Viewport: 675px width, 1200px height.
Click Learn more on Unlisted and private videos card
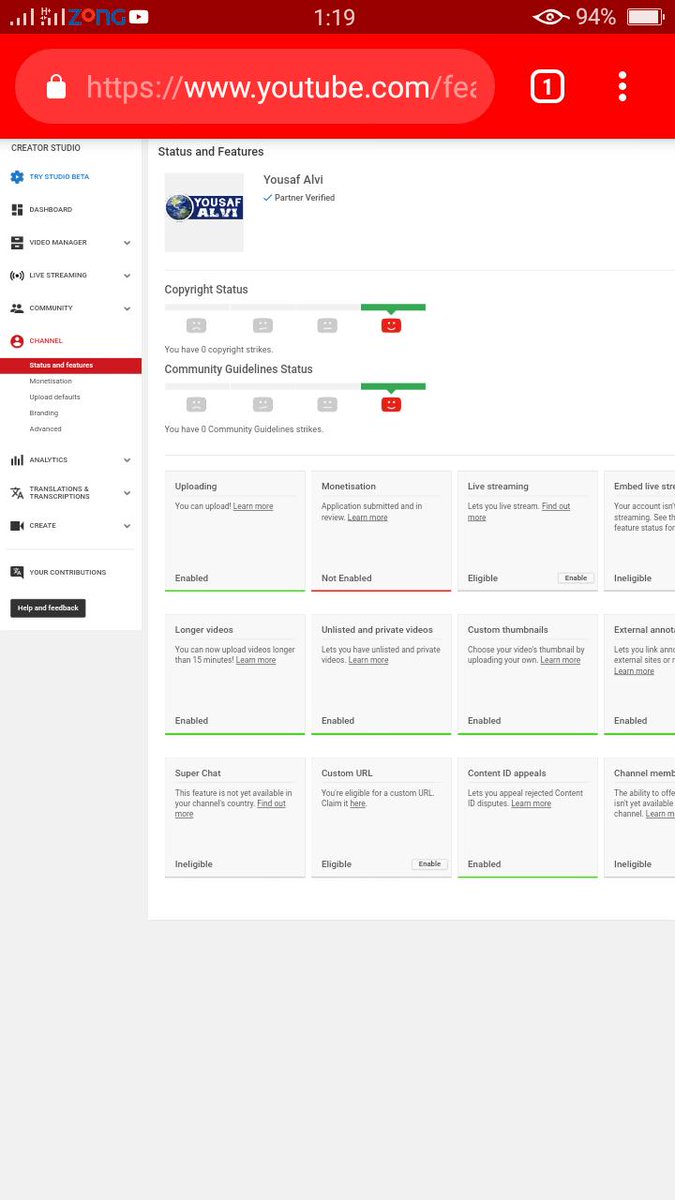(368, 660)
